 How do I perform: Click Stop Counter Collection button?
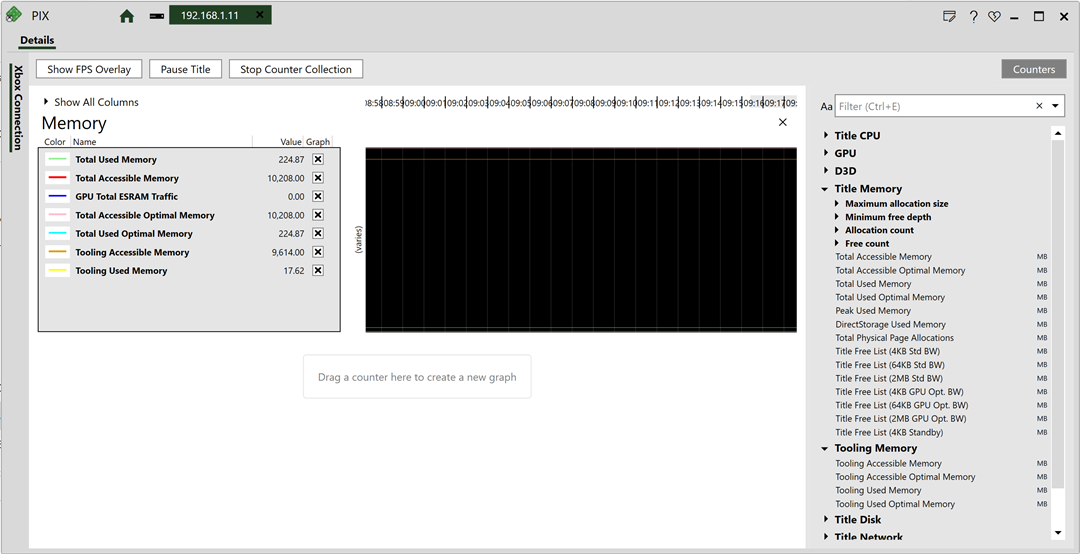click(296, 69)
